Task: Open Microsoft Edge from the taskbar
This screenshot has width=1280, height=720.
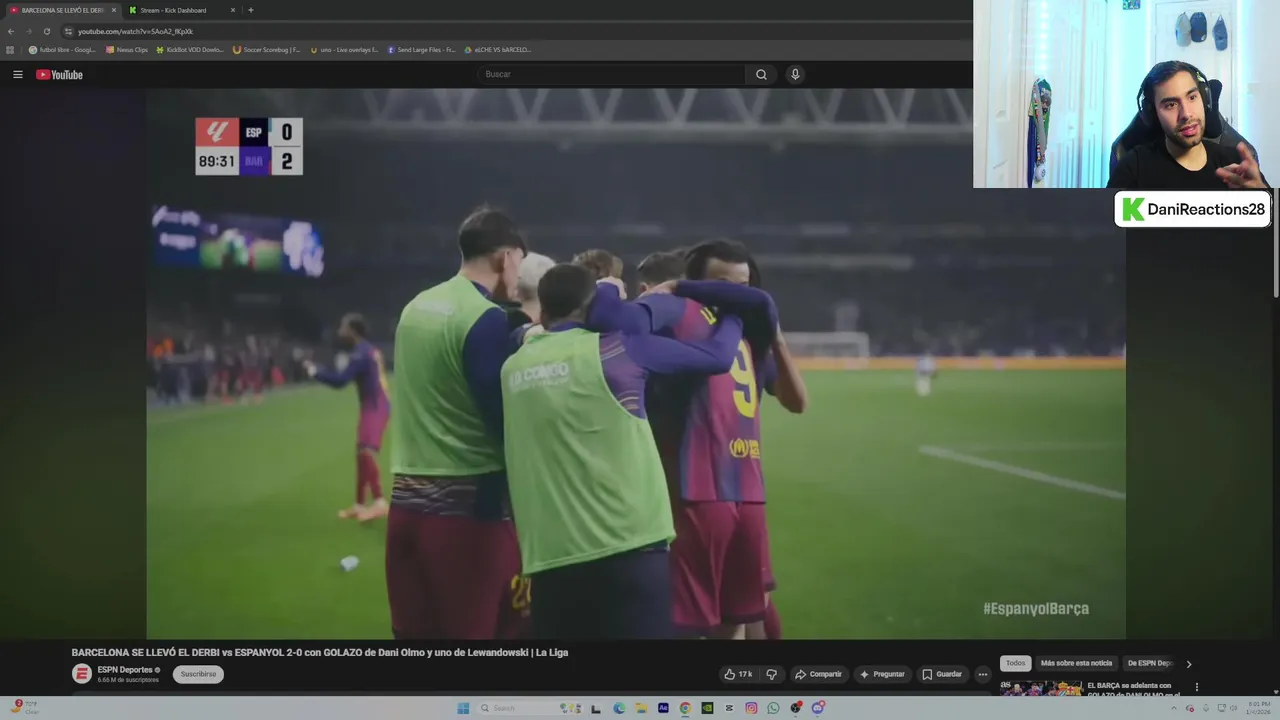Action: coord(619,708)
